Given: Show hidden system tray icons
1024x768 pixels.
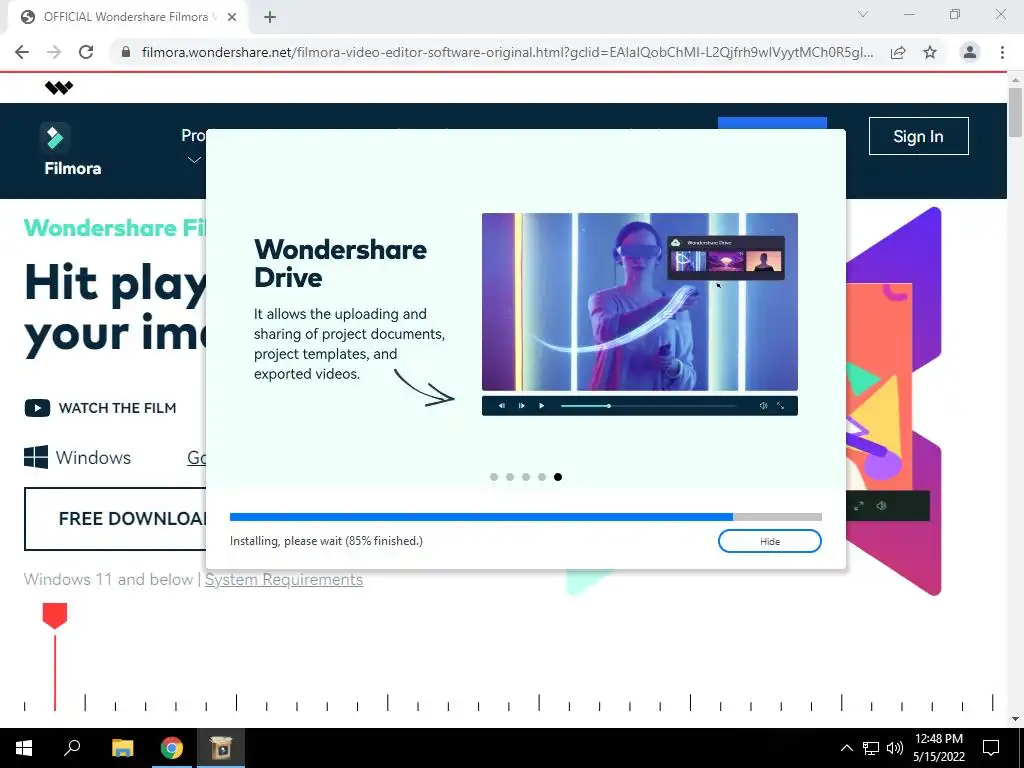Looking at the screenshot, I should pyautogui.click(x=846, y=748).
